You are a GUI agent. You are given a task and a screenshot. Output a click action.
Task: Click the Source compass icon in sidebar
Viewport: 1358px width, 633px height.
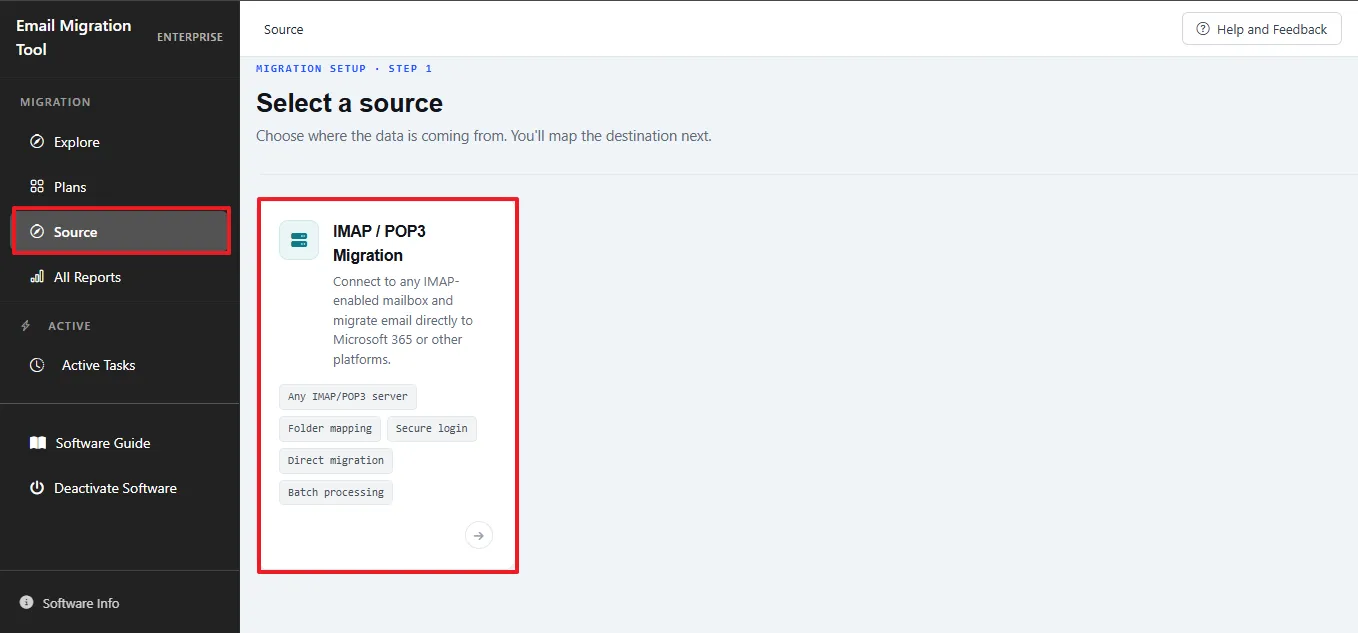click(37, 232)
